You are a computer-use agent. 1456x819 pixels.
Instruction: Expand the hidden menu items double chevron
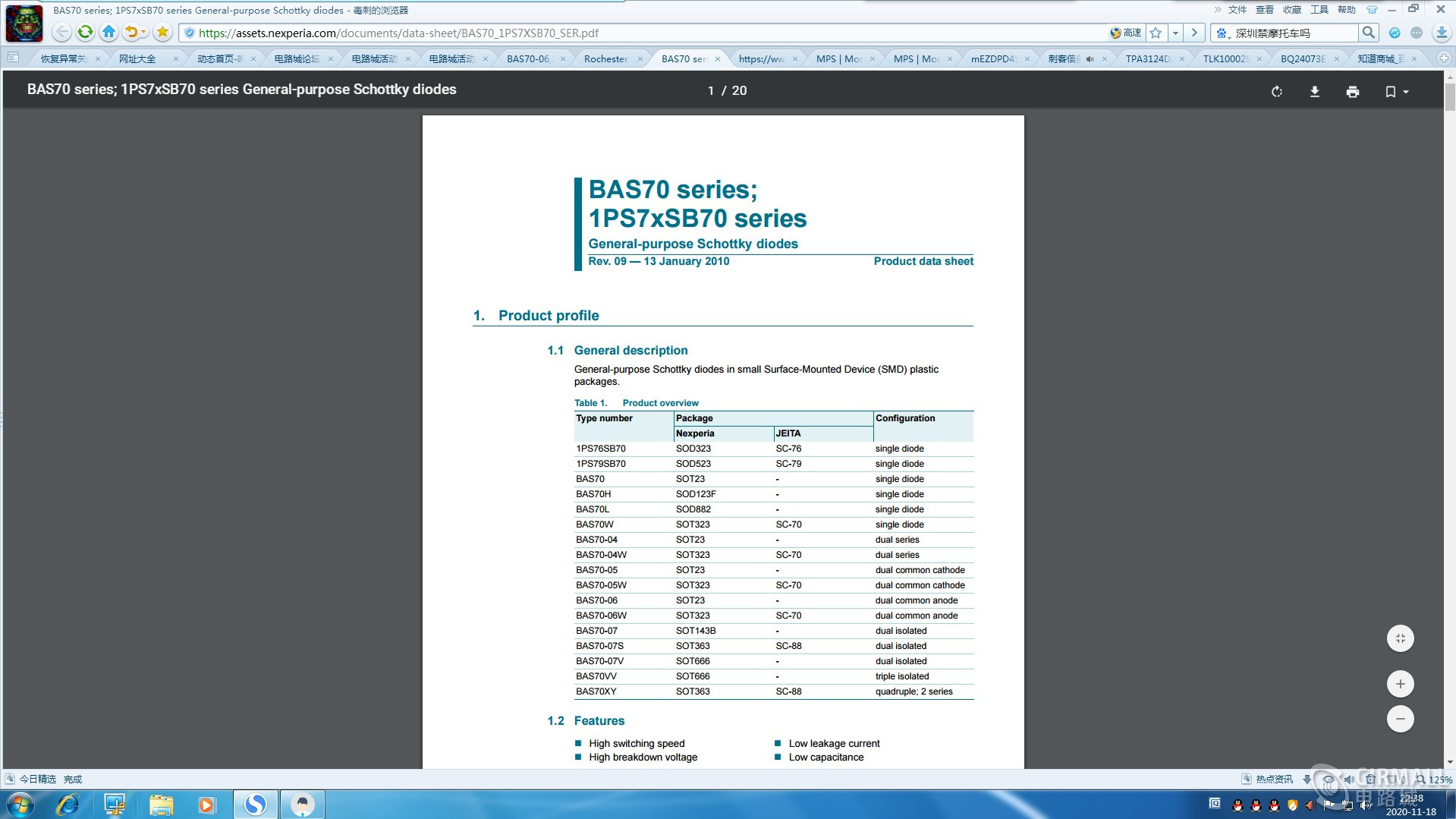pyautogui.click(x=1218, y=10)
